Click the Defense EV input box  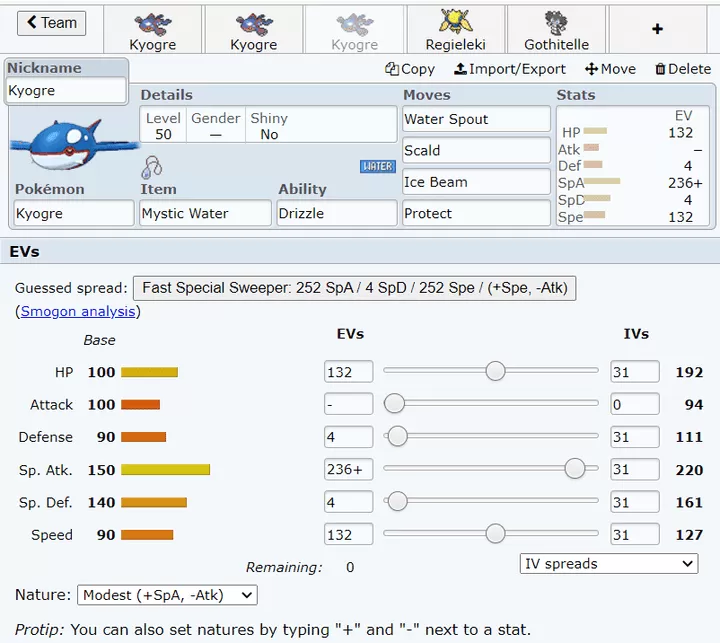pos(349,437)
